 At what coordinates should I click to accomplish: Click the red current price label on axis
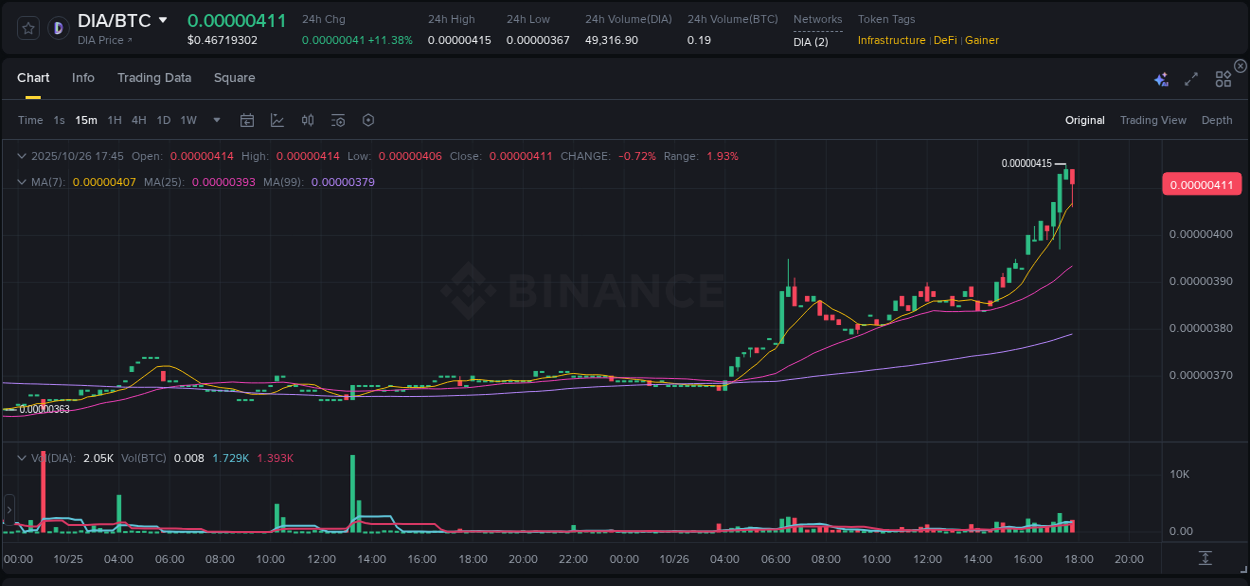click(1202, 184)
